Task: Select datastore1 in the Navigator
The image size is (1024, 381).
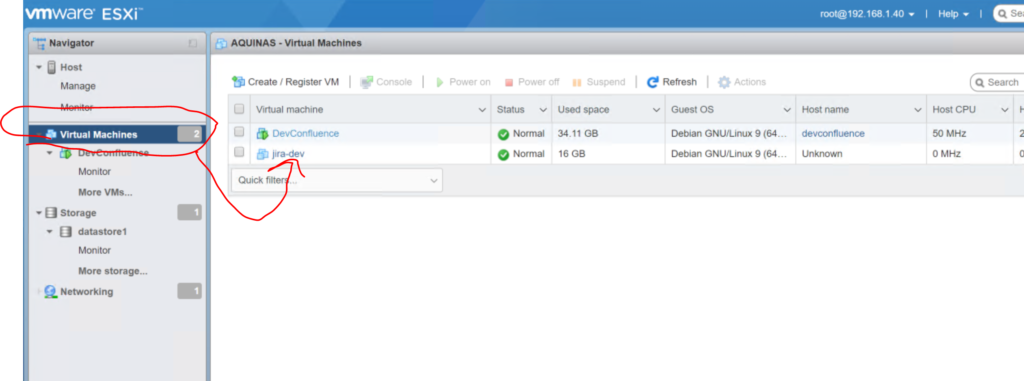Action: click(x=102, y=232)
